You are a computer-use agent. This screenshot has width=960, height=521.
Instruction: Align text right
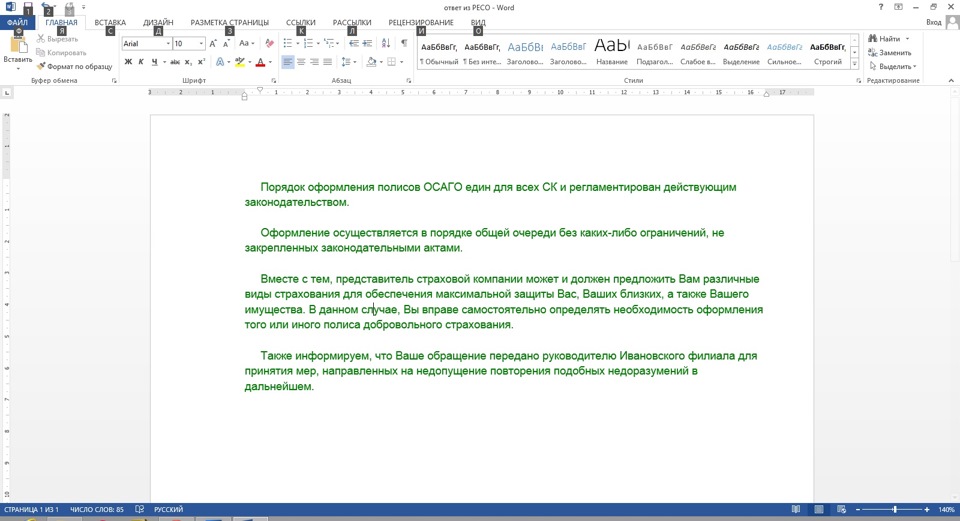(x=314, y=62)
